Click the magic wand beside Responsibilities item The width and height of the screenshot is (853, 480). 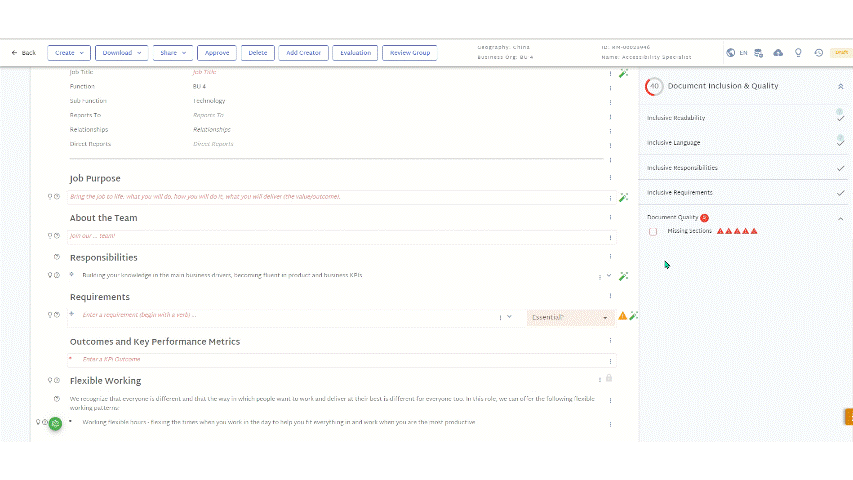(623, 276)
